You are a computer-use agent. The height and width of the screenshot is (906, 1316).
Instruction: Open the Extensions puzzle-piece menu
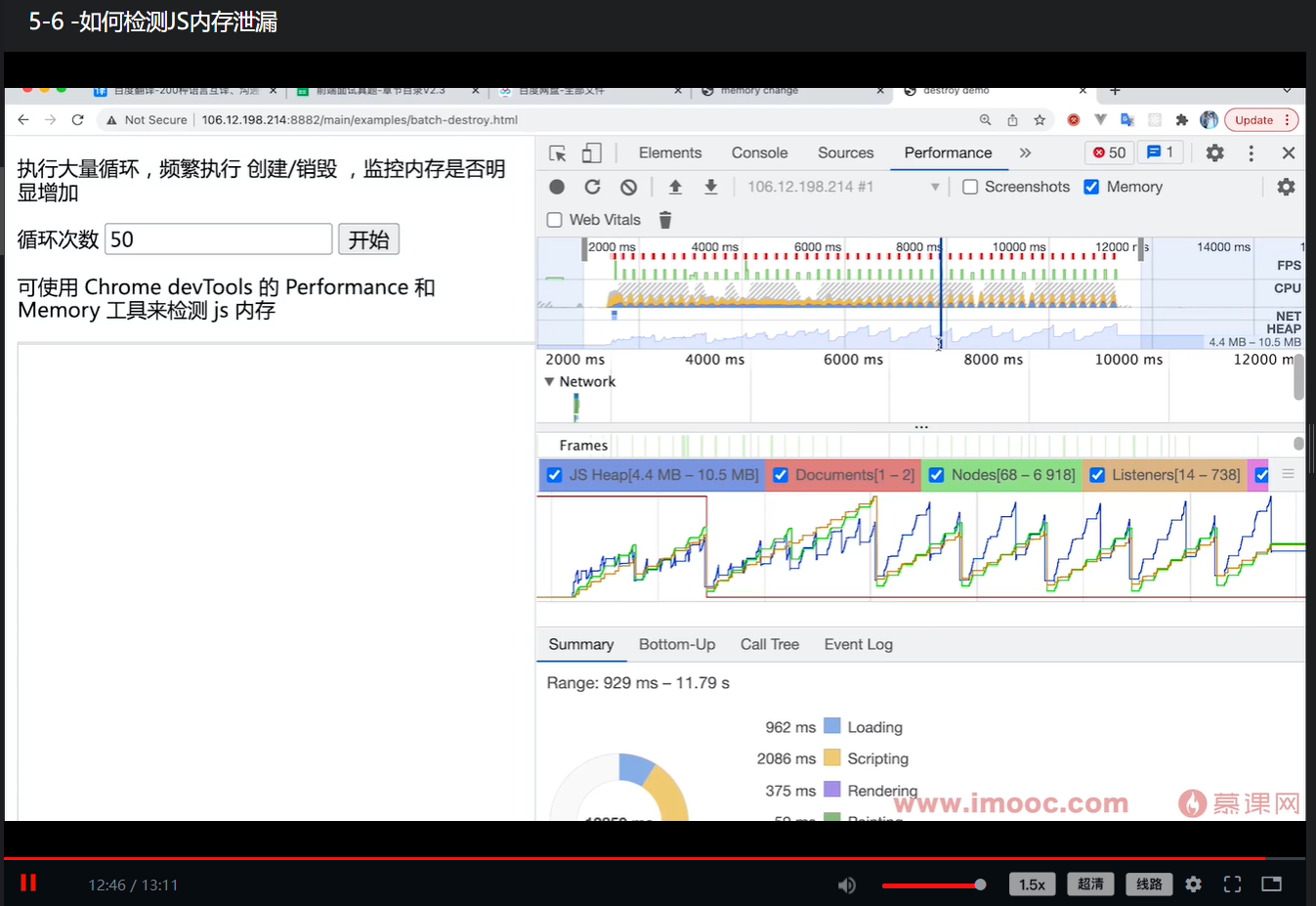1182,120
